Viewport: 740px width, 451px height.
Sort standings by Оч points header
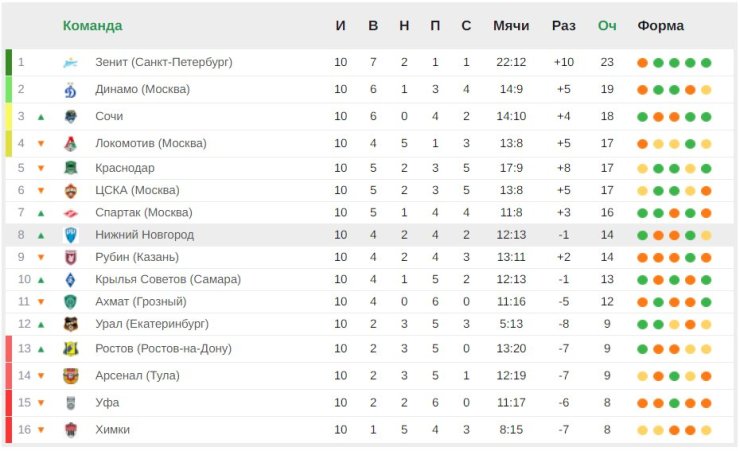(x=607, y=25)
